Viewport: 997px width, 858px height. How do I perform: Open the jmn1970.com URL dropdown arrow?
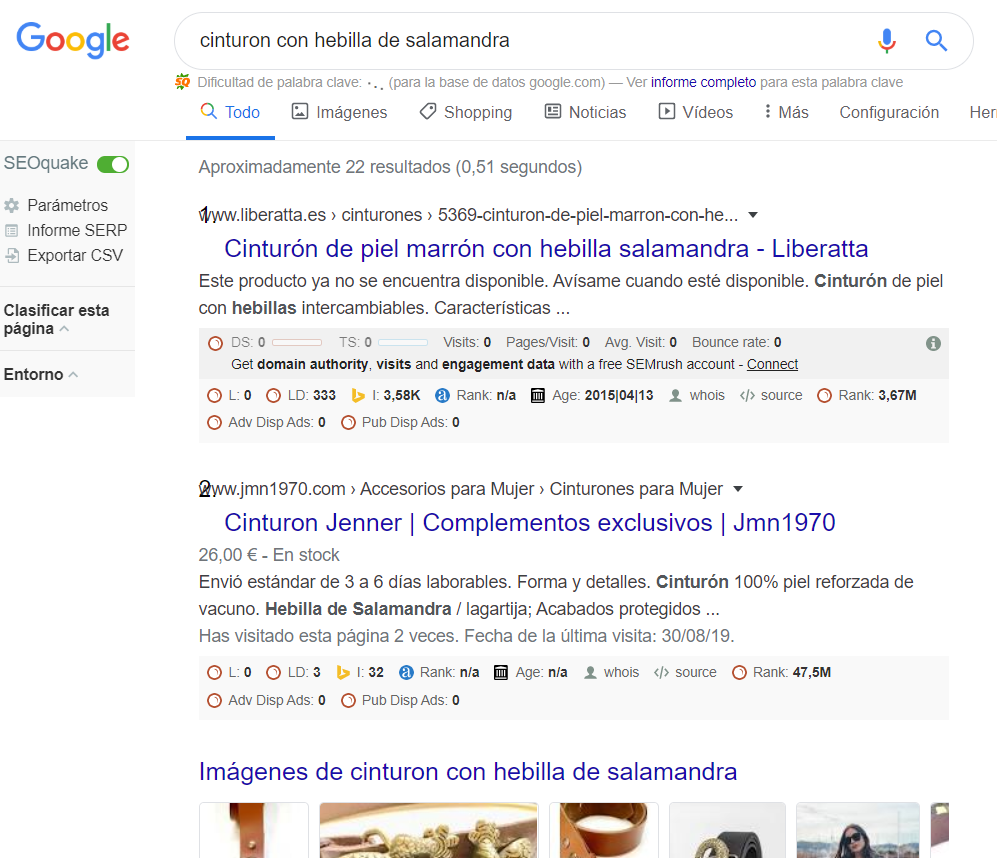click(738, 489)
